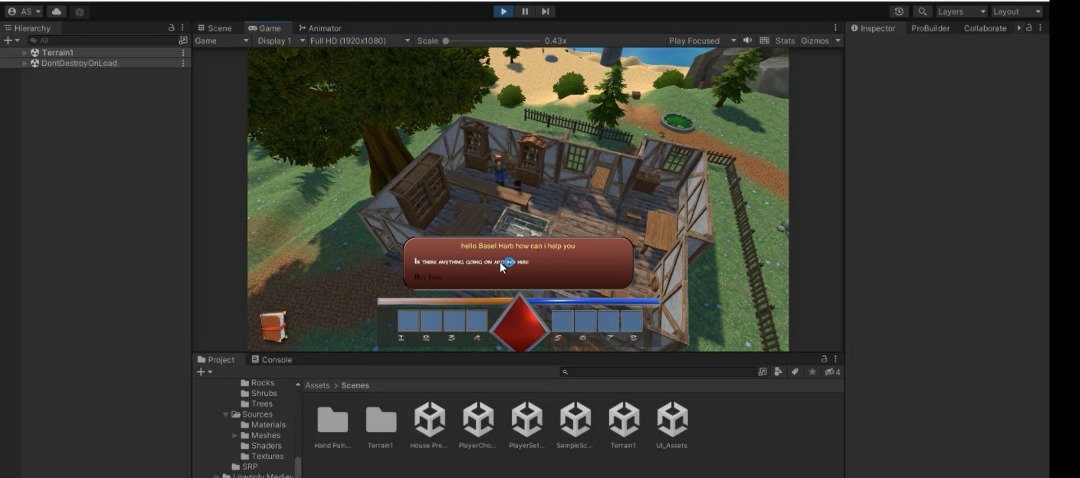Click the red diamond in the hotbar
This screenshot has width=1080, height=478.
(x=519, y=324)
